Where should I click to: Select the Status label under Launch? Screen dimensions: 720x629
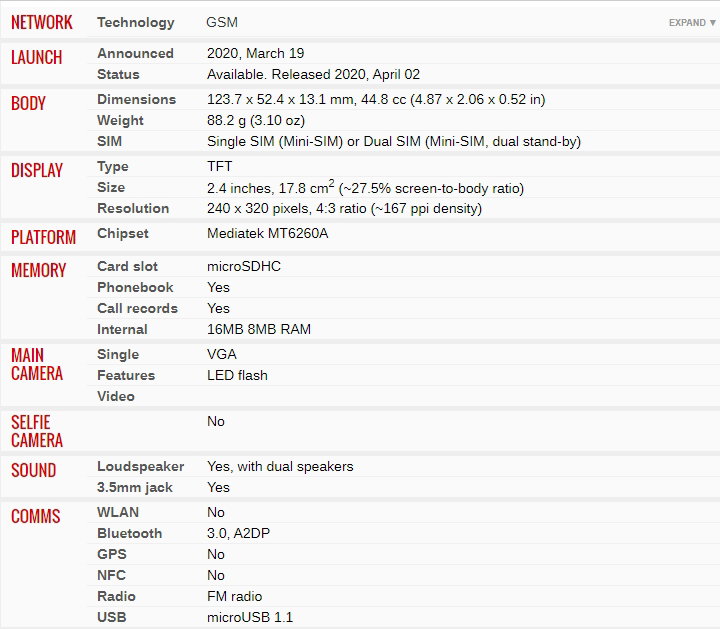click(118, 74)
